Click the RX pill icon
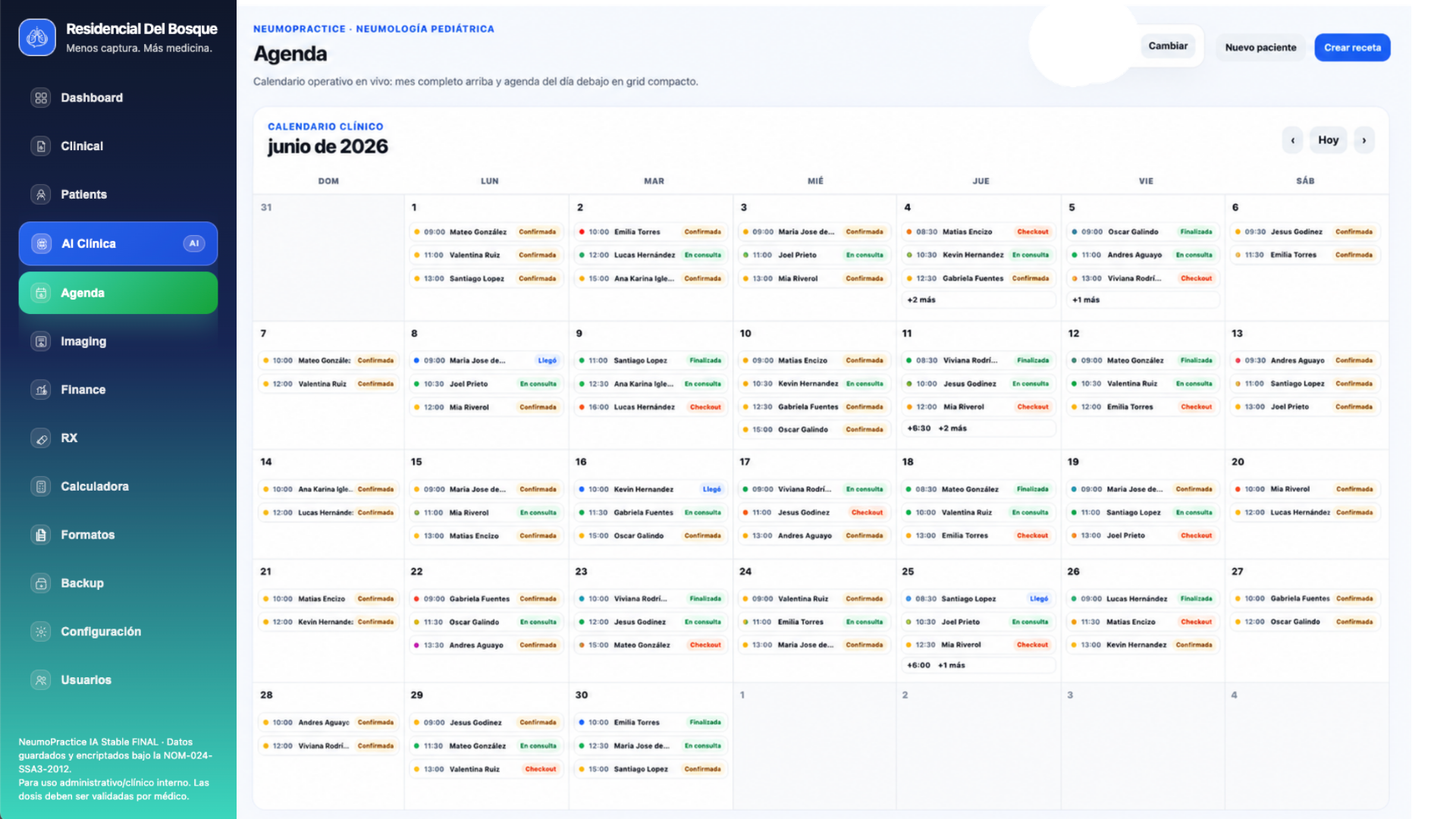Viewport: 1456px width, 819px height. pos(41,438)
